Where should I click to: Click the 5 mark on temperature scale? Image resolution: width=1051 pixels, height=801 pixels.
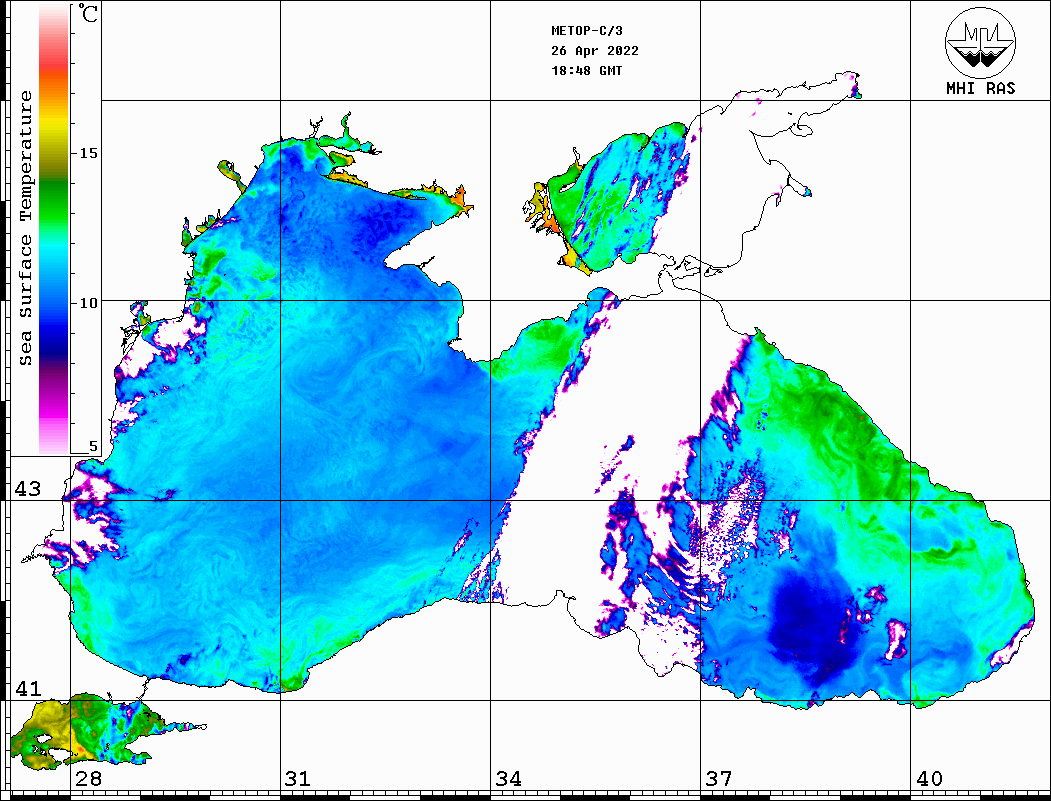93,446
